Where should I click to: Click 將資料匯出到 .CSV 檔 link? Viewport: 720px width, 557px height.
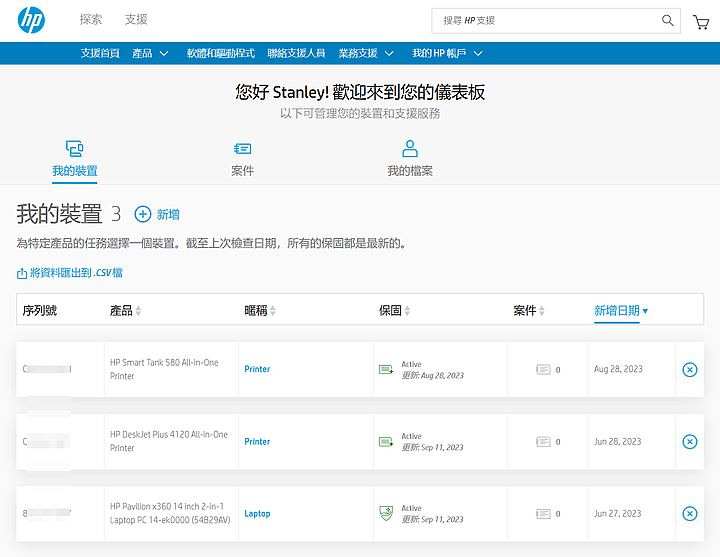[76, 273]
